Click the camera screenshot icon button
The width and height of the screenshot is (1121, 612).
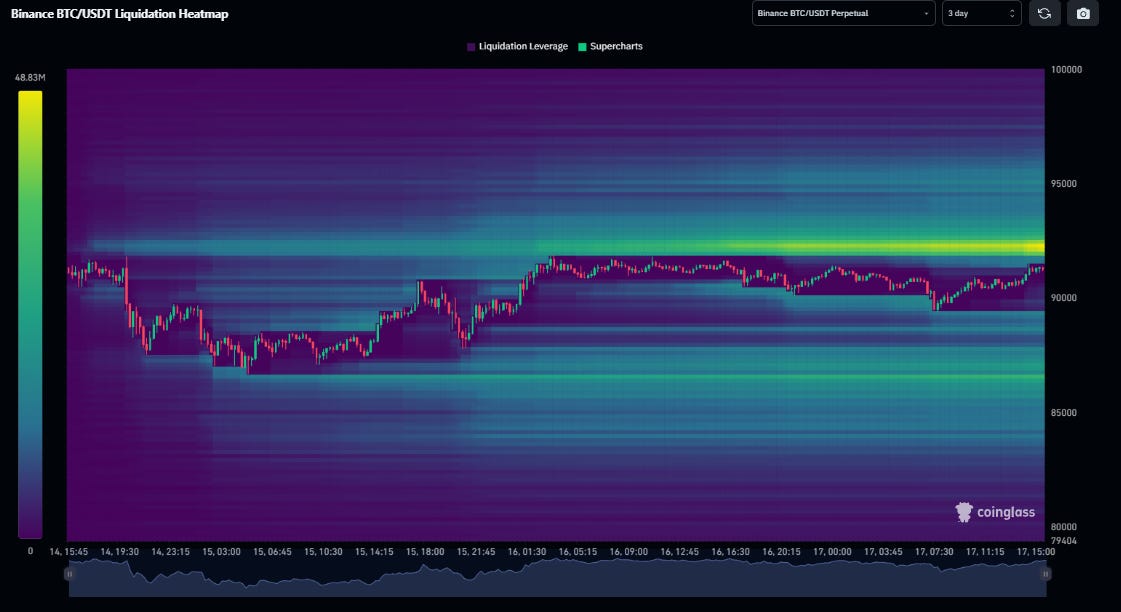[1082, 14]
